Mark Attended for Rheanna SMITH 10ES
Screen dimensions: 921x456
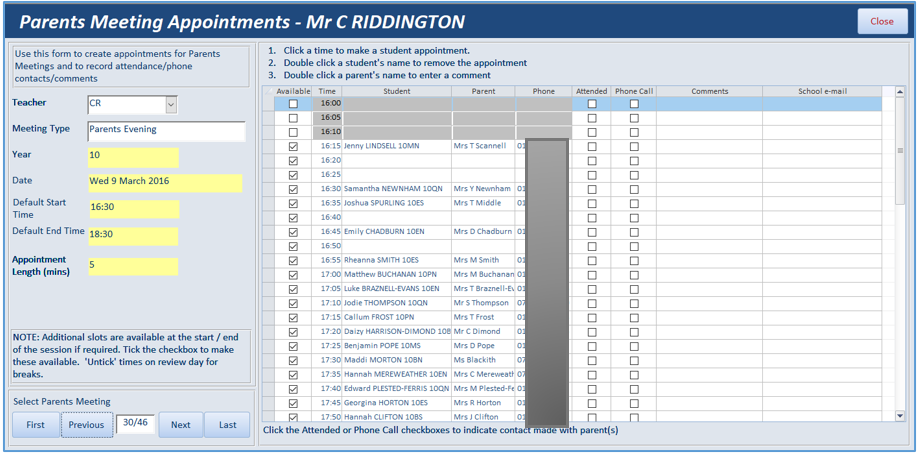tap(592, 260)
